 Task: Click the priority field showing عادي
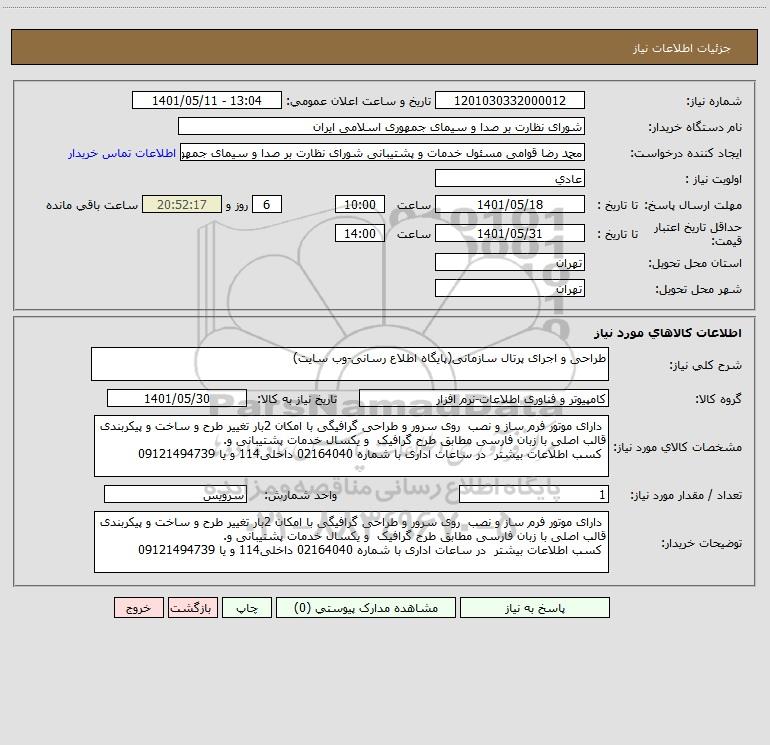pyautogui.click(x=510, y=178)
